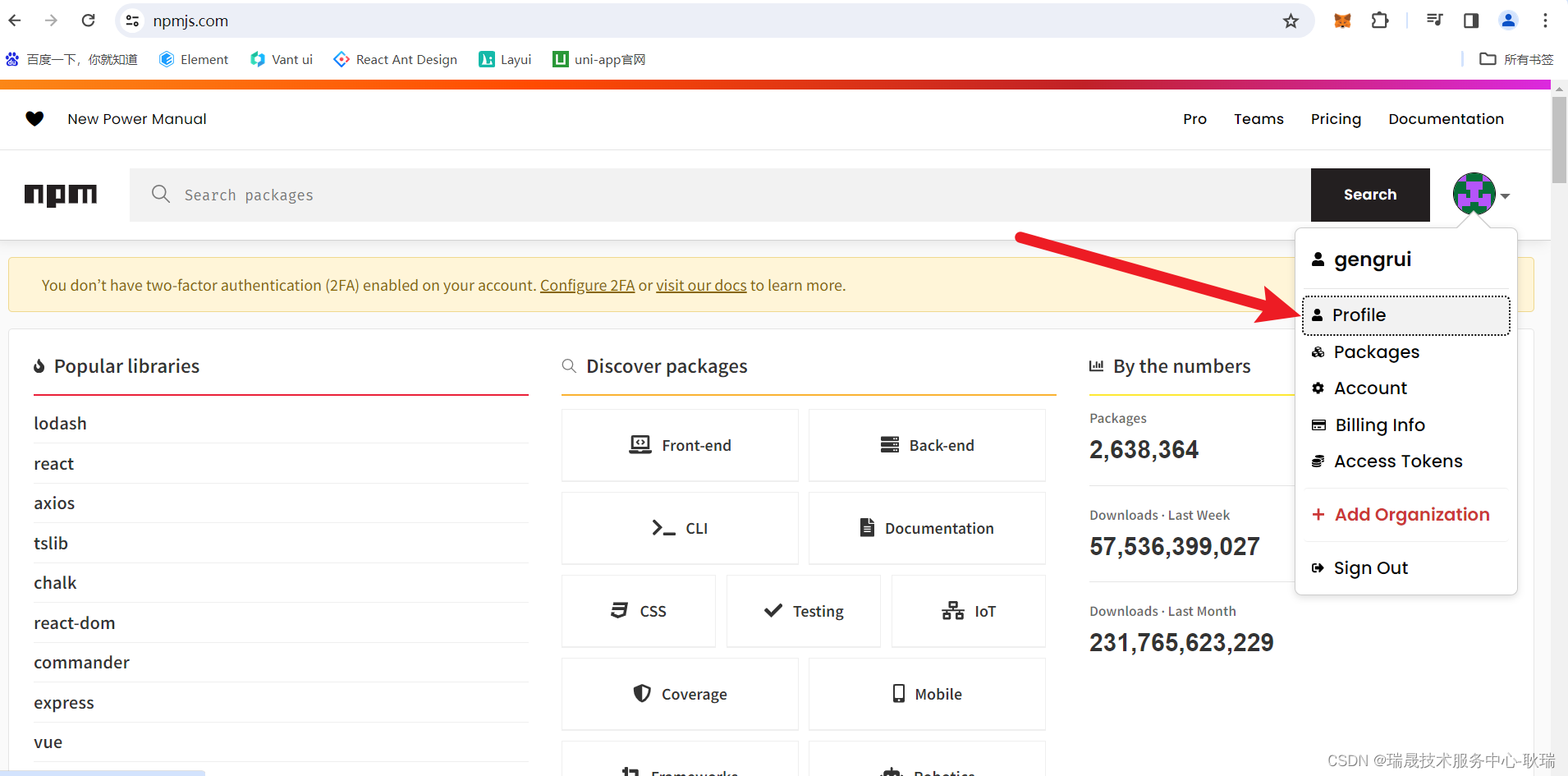Viewport: 1568px width, 776px height.
Task: Open the uni-app bookmark
Action: tap(599, 59)
